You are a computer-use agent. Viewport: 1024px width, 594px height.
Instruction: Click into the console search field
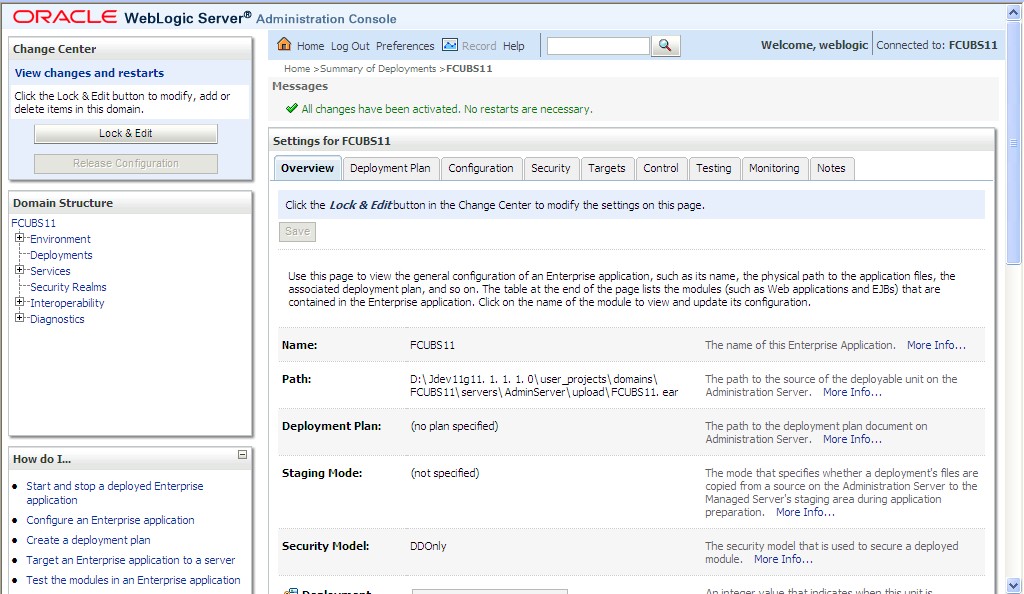(x=598, y=46)
